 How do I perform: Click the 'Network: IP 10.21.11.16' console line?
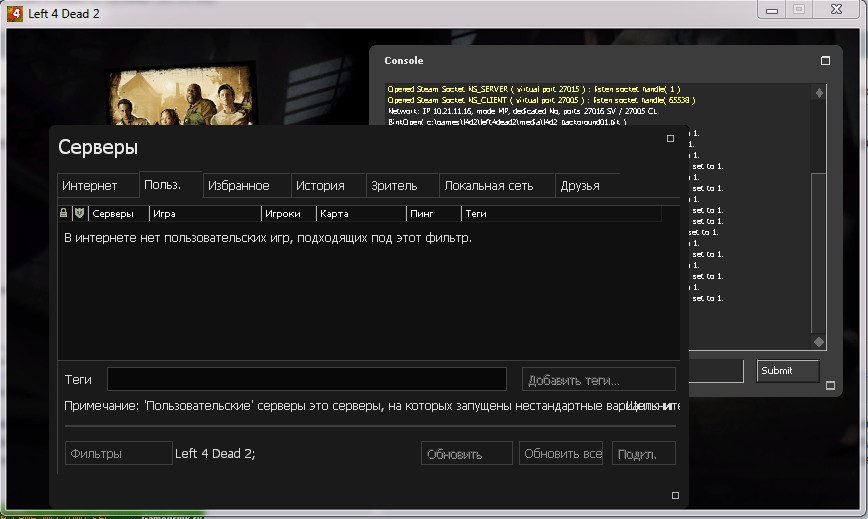click(x=522, y=111)
